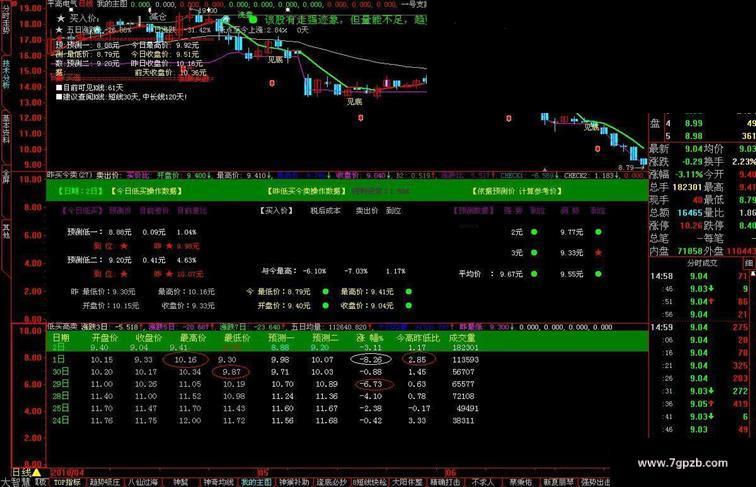Click the white star next to 五日涨跌
This screenshot has height=487, width=756.
59,30
